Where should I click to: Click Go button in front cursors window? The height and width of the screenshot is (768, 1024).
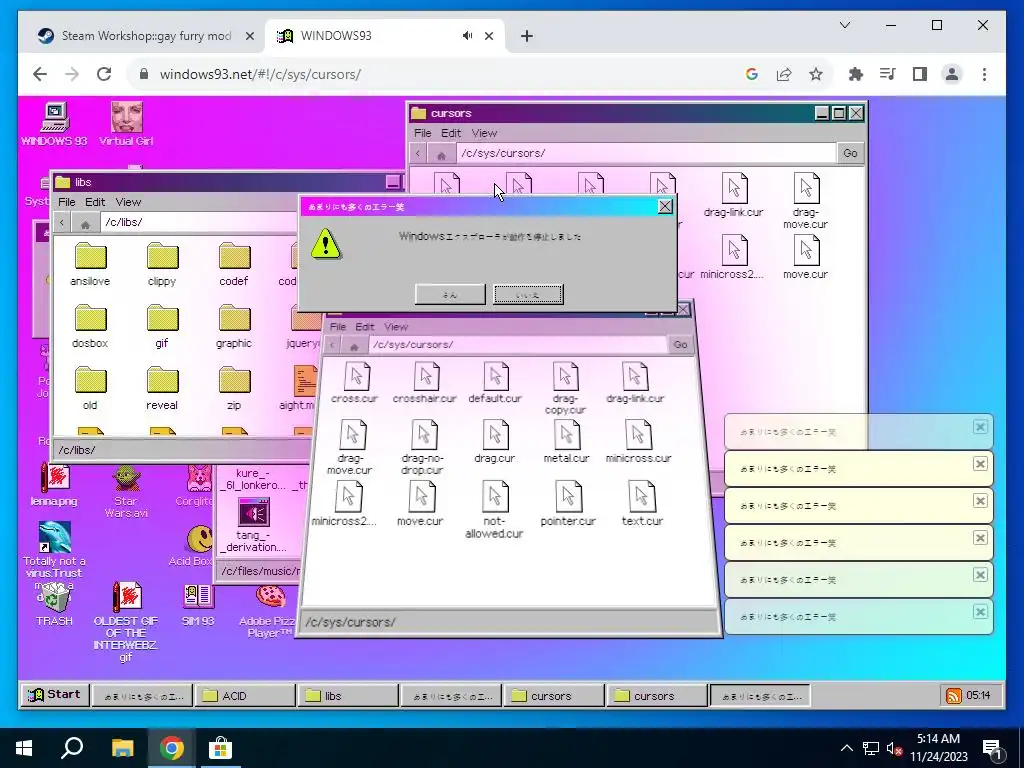[x=680, y=344]
